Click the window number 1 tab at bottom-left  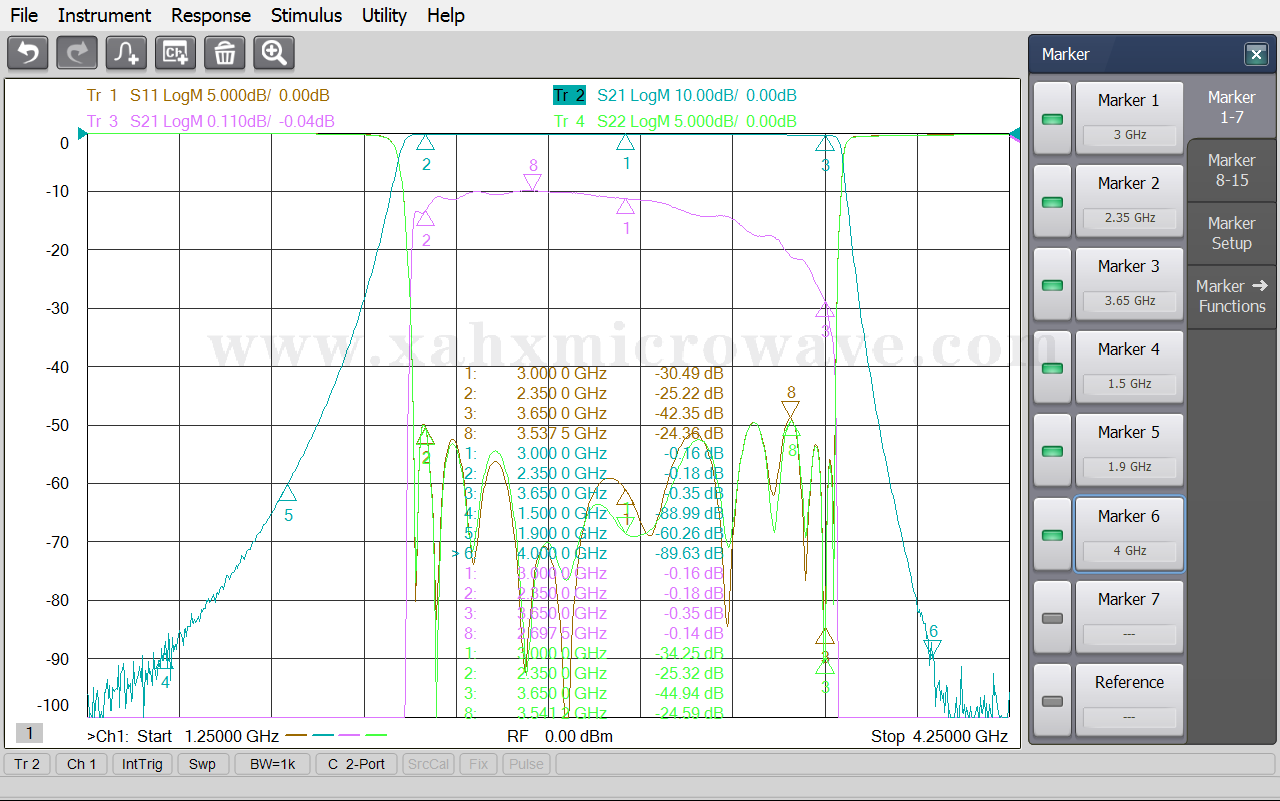coord(29,733)
